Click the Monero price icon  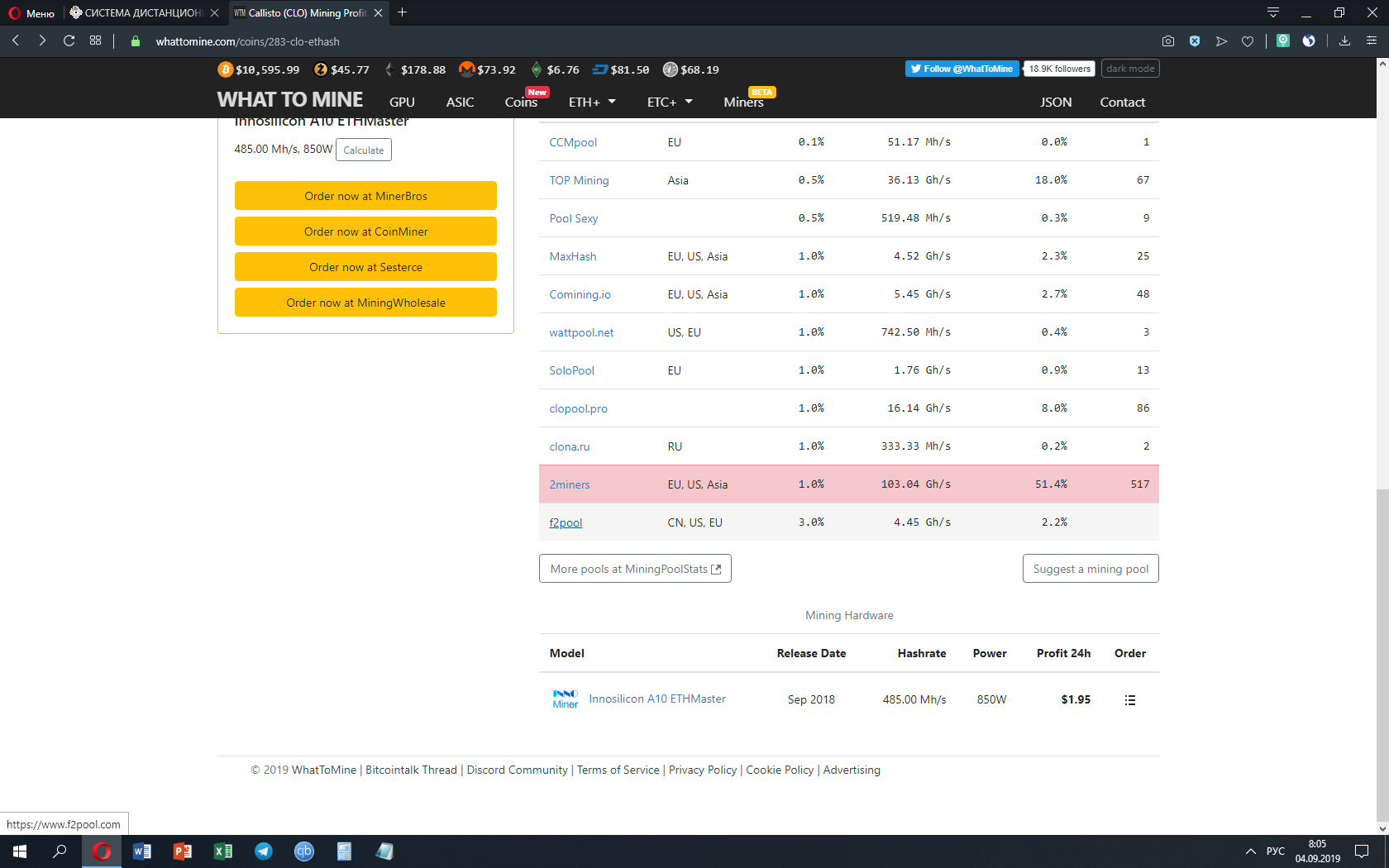click(467, 69)
